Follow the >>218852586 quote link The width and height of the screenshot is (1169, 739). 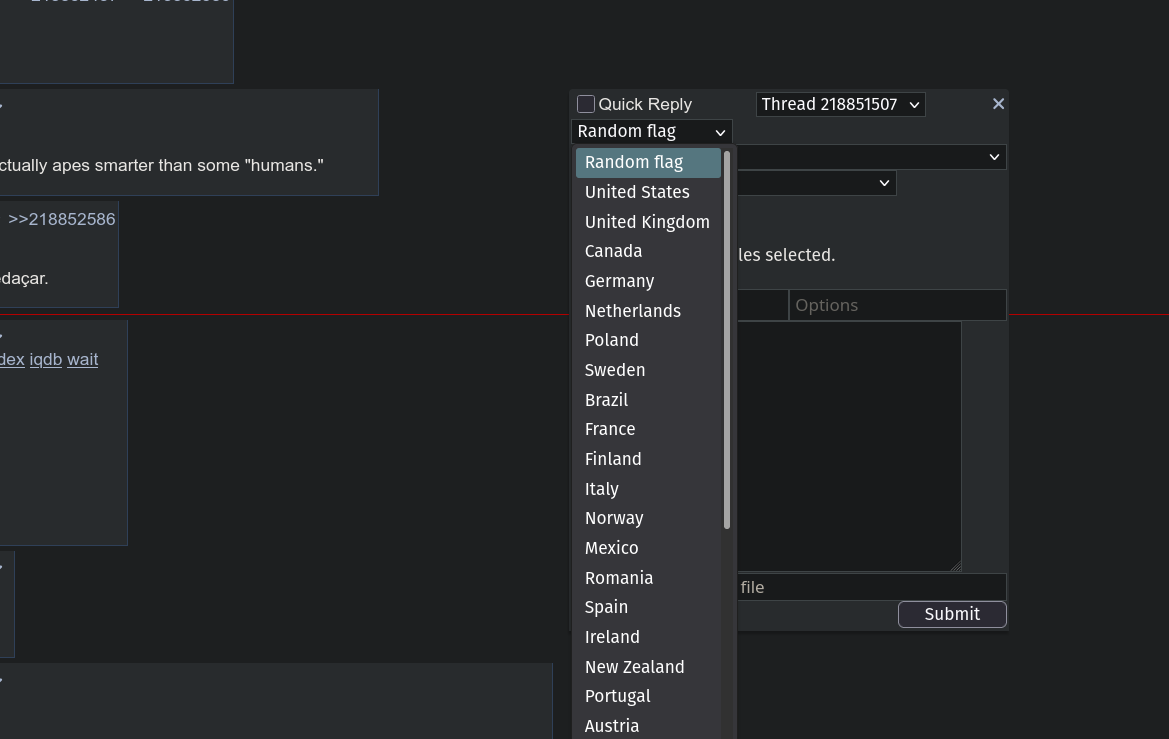coord(62,219)
